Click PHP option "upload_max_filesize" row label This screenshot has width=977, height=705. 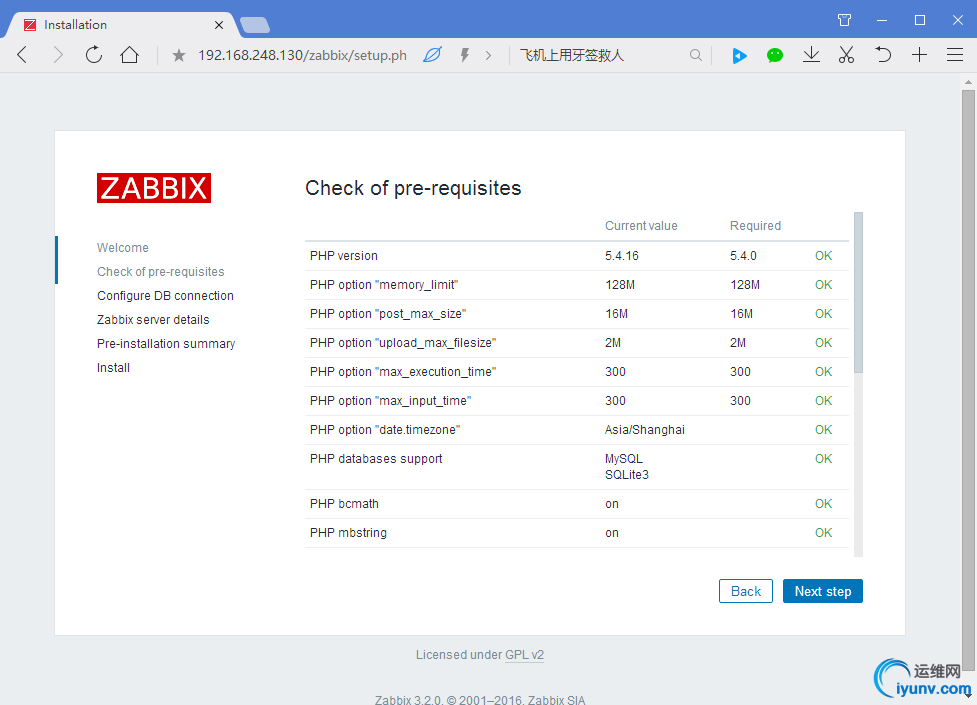pyautogui.click(x=403, y=343)
